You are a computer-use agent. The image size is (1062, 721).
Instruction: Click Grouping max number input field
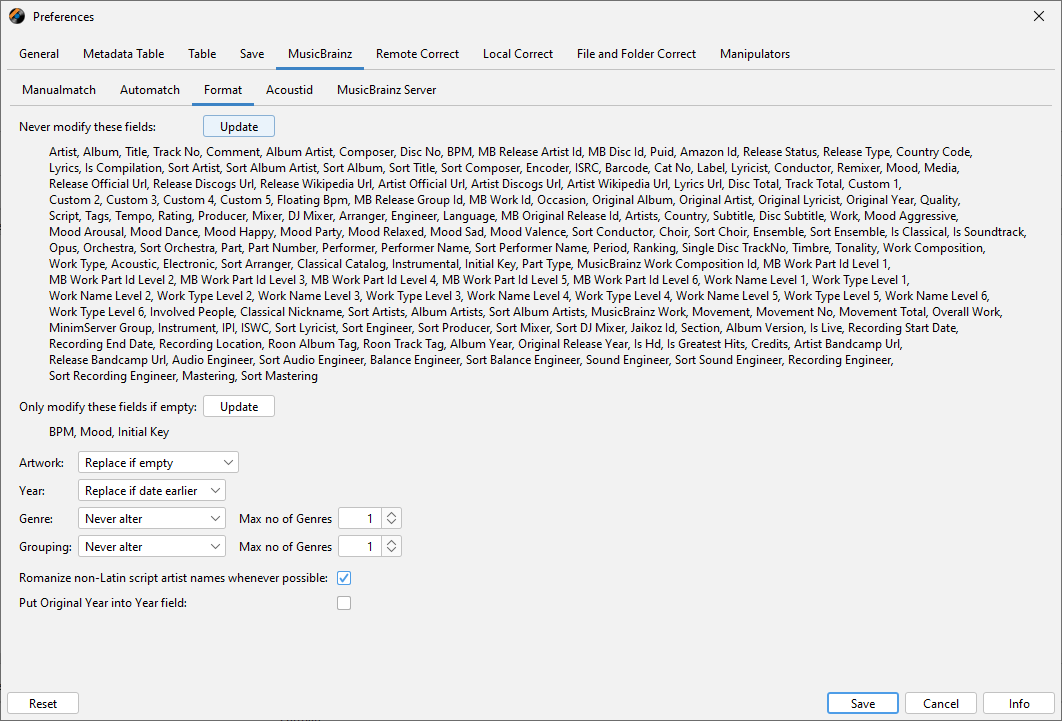click(360, 546)
